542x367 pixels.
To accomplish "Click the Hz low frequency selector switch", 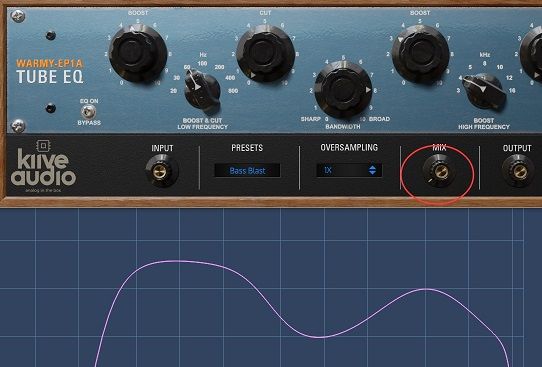I will pyautogui.click(x=202, y=91).
